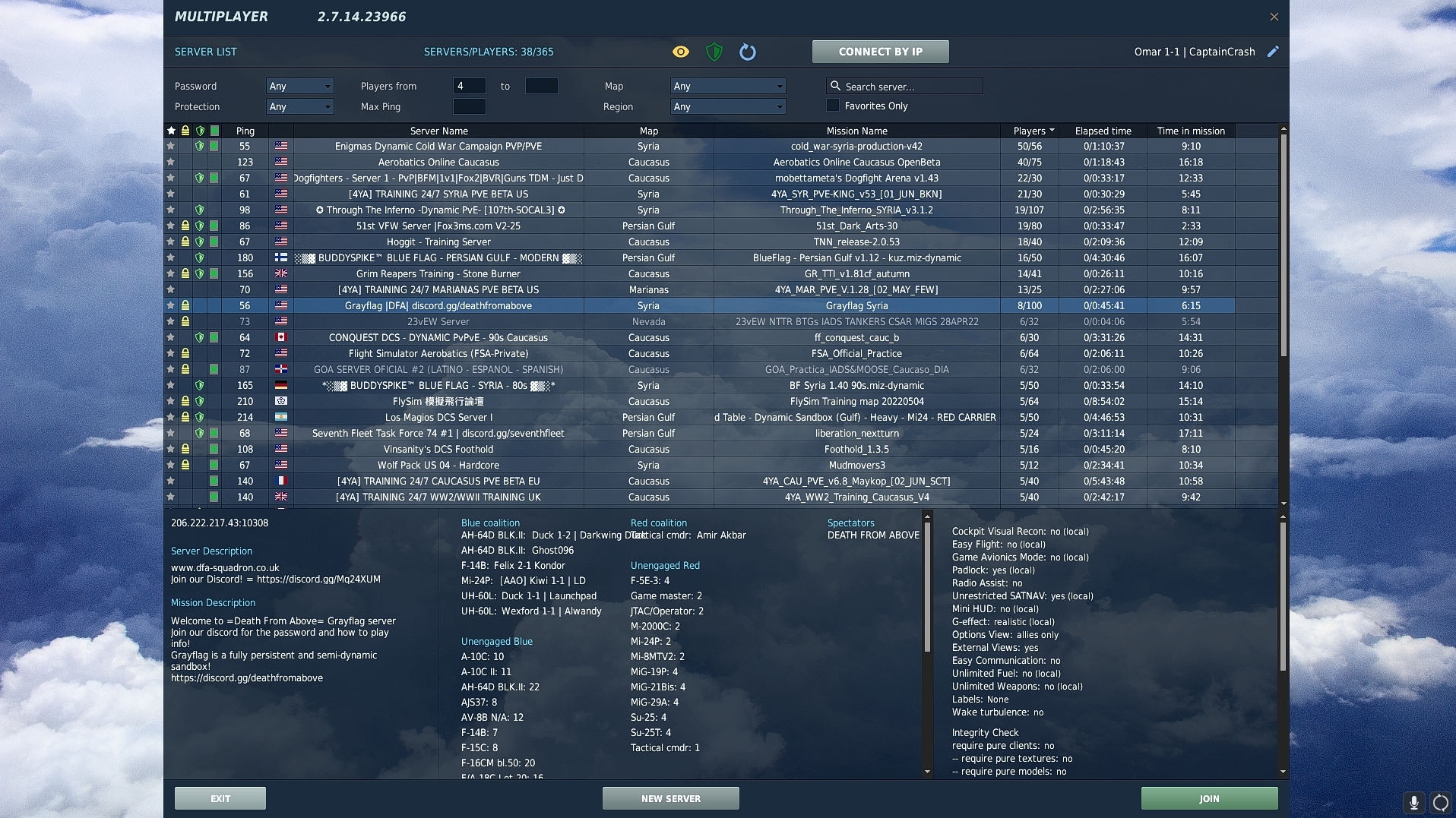Screen dimensions: 1456x818
Task: Open the Map filter dropdown
Action: coord(727,86)
